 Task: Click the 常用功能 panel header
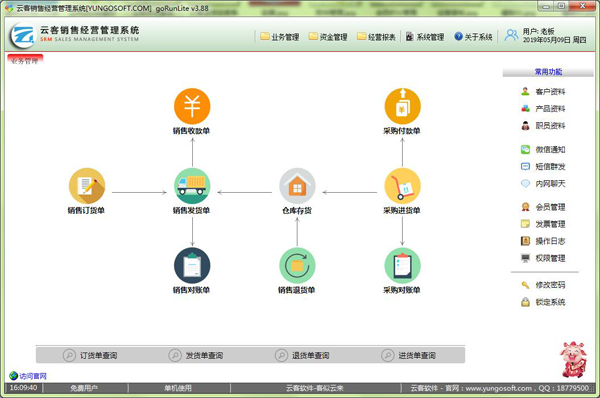click(548, 72)
